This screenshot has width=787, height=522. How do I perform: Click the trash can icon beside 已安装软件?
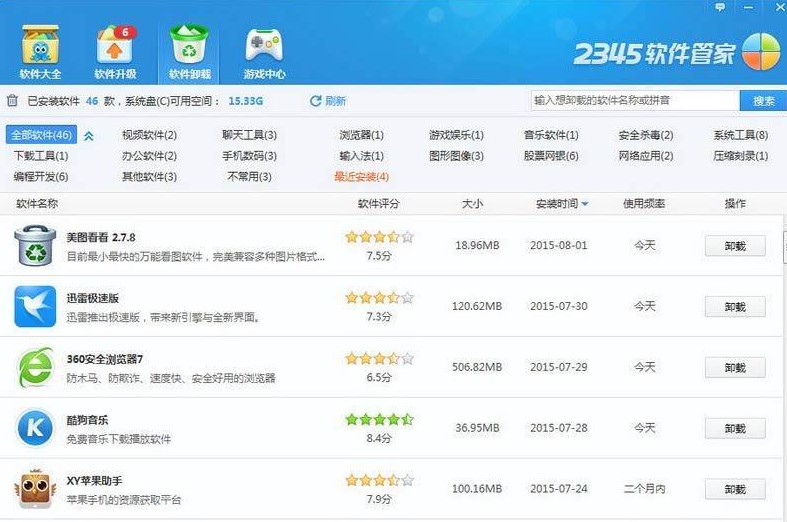tap(12, 101)
